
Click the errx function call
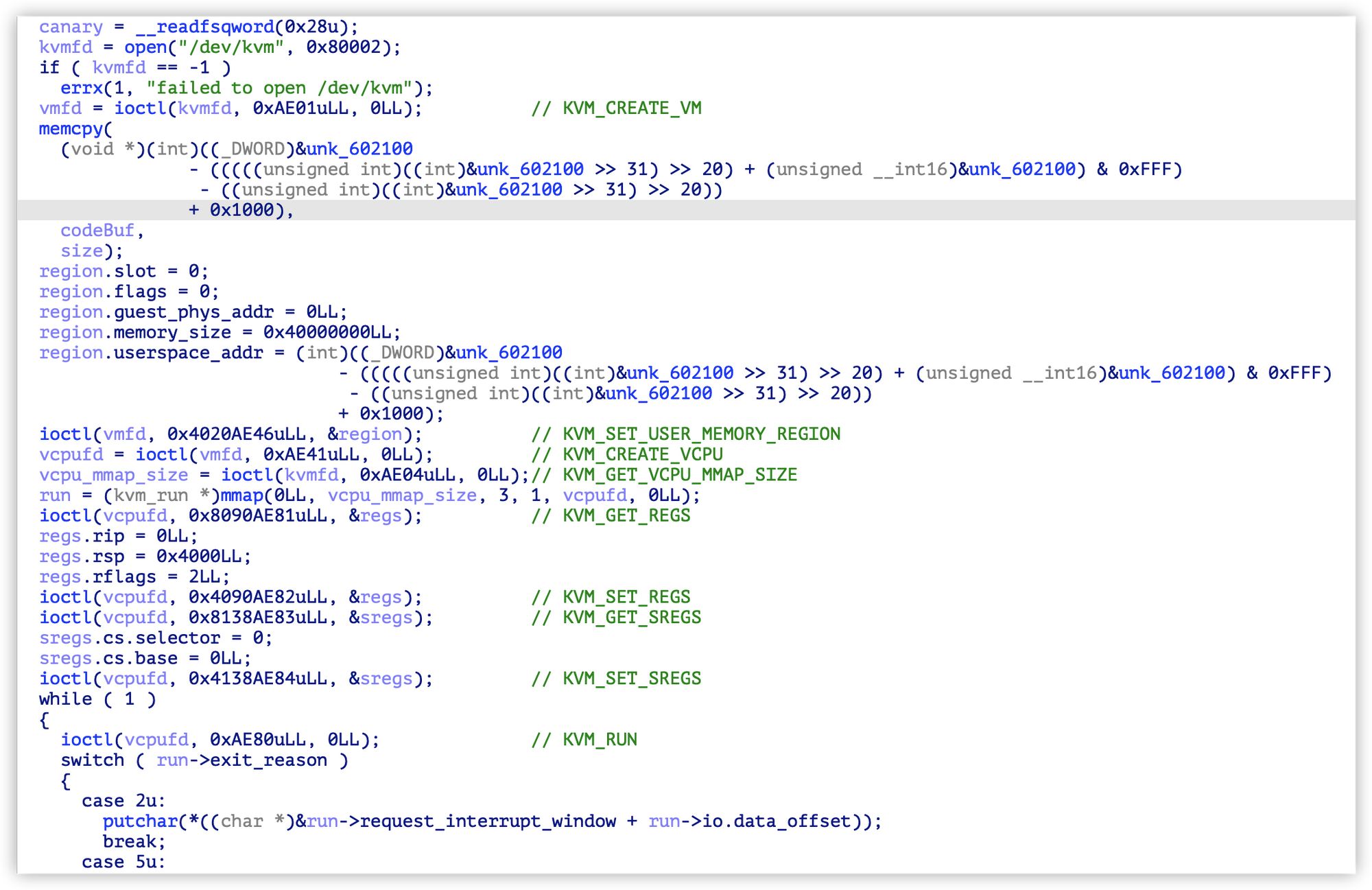pyautogui.click(x=82, y=88)
